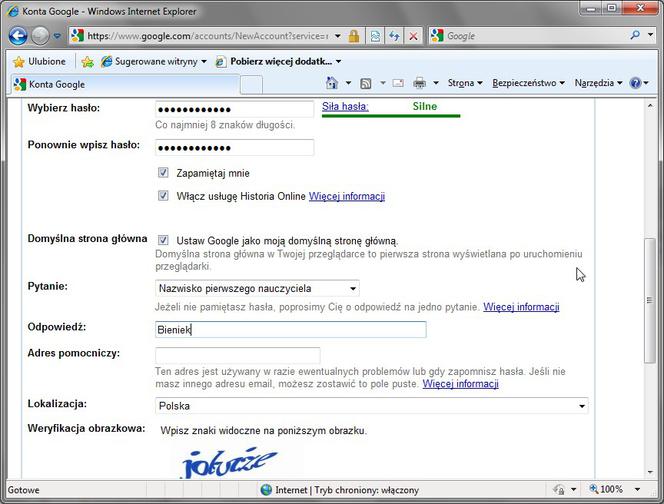Click the padlock security icon in address bar
The image size is (664, 504).
pos(354,36)
